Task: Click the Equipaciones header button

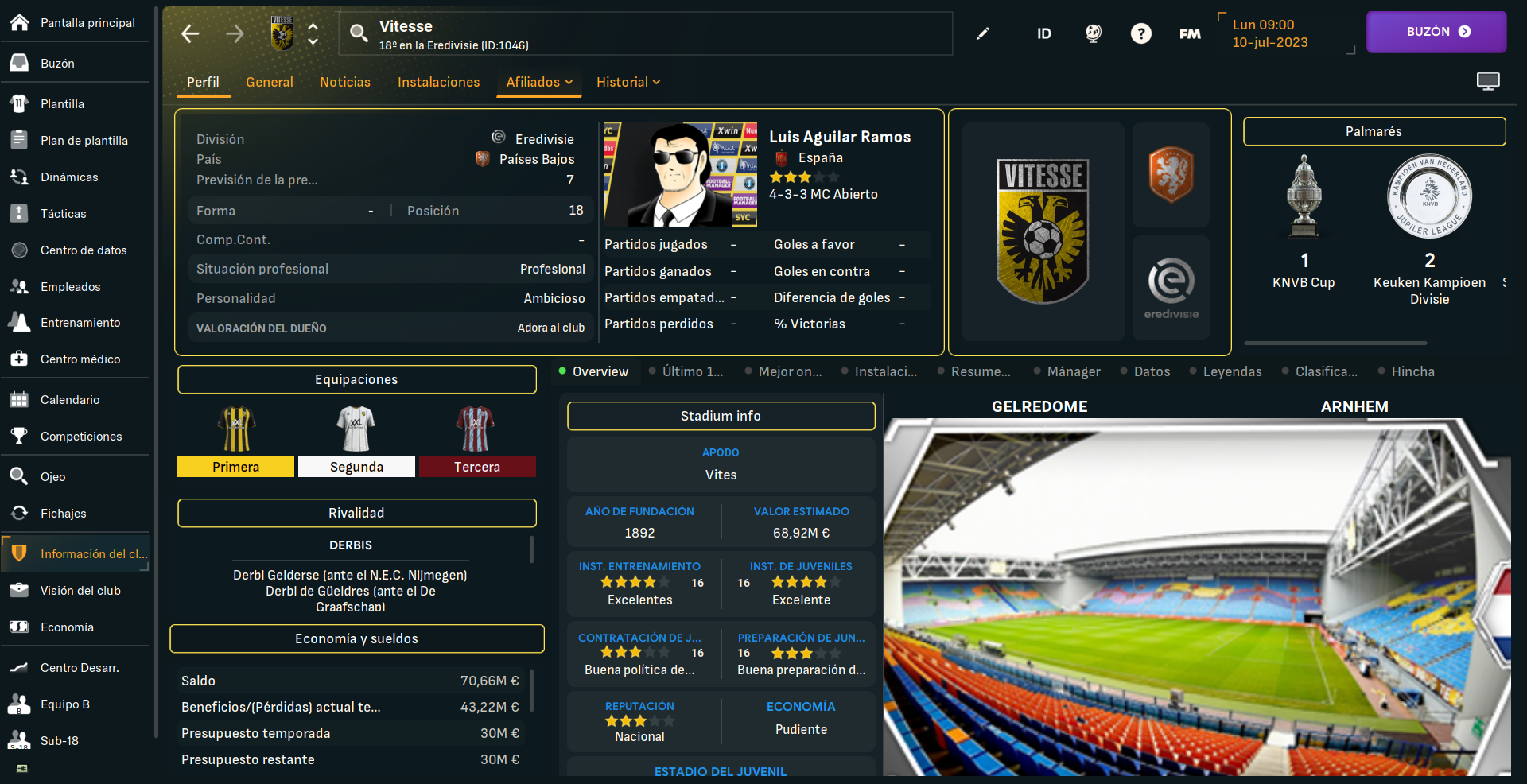Action: [356, 379]
